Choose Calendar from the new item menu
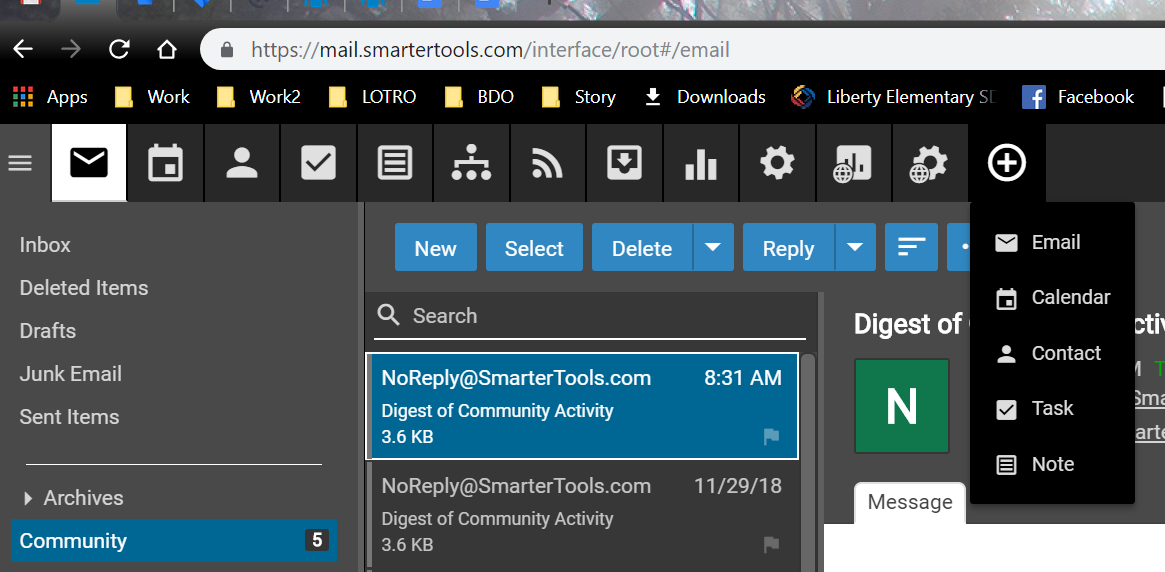Screen dimensions: 1165x572 click(1070, 298)
